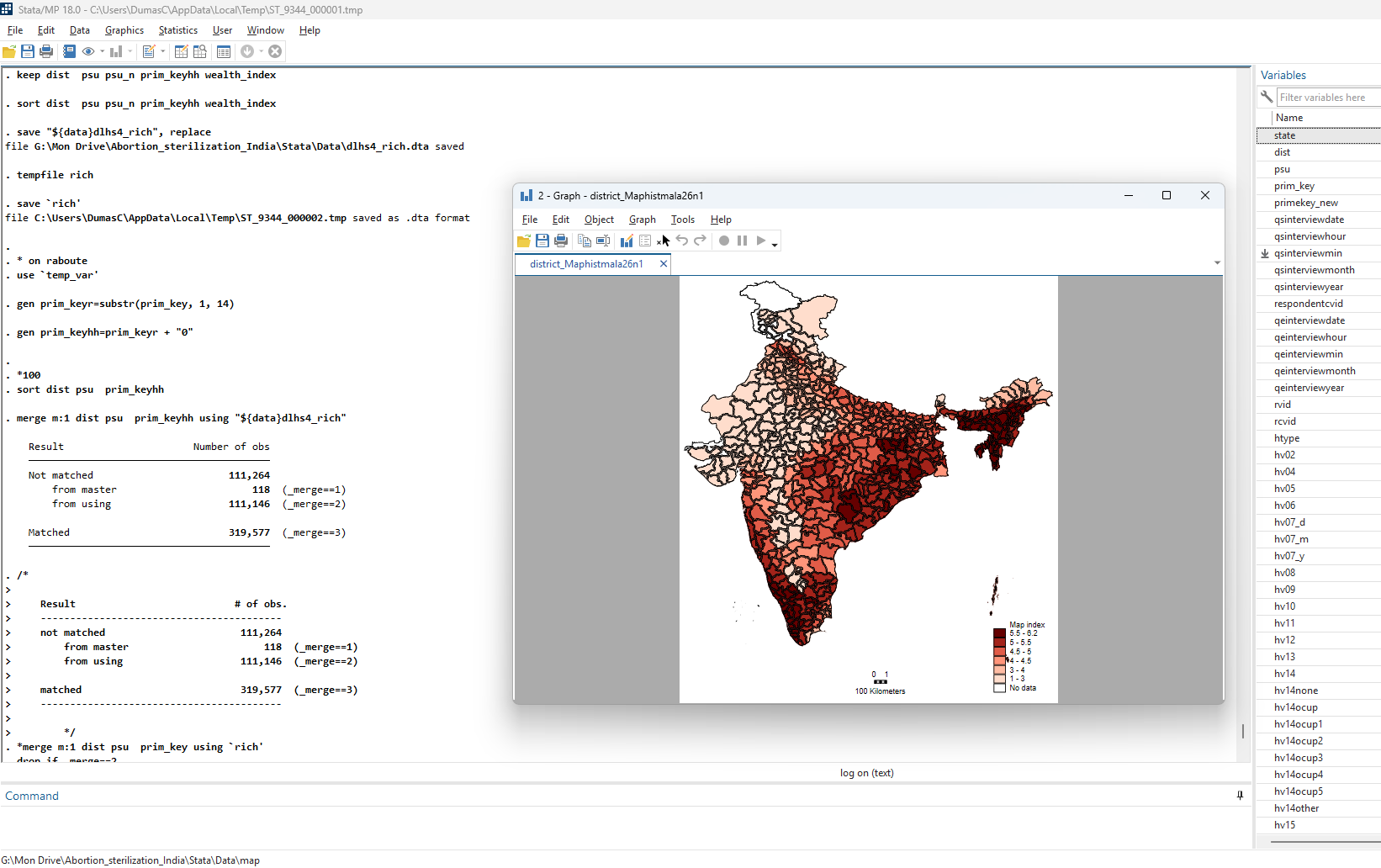The width and height of the screenshot is (1381, 868).
Task: Click the Rename graph icon
Action: (x=603, y=241)
